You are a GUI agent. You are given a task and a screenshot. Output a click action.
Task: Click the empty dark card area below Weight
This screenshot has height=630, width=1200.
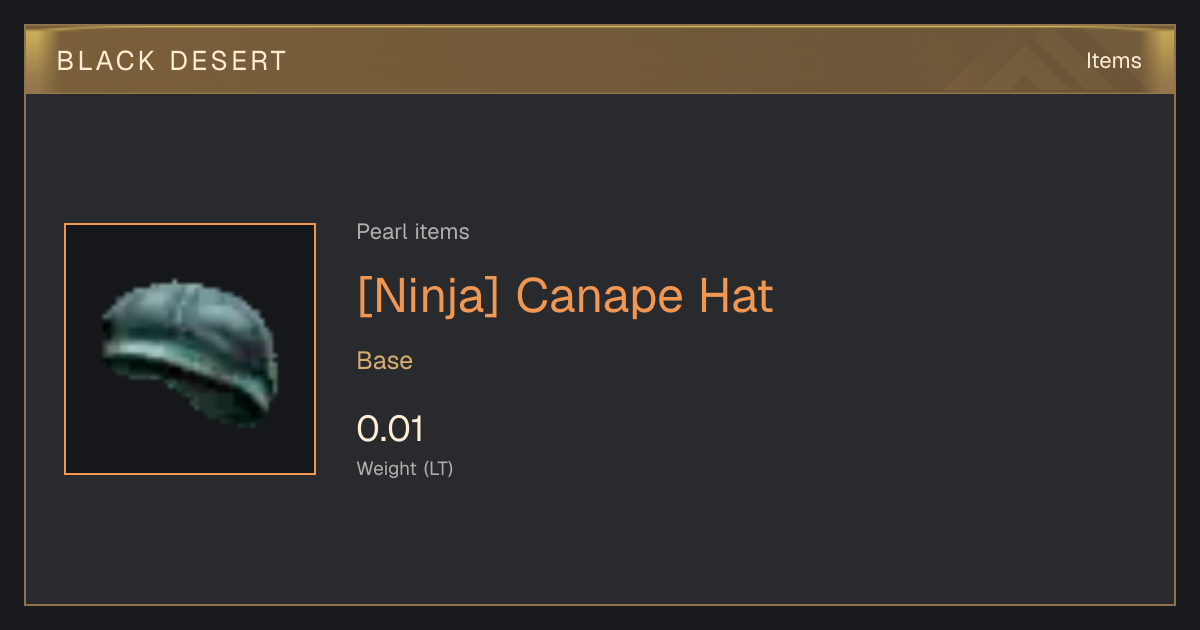pos(600,545)
